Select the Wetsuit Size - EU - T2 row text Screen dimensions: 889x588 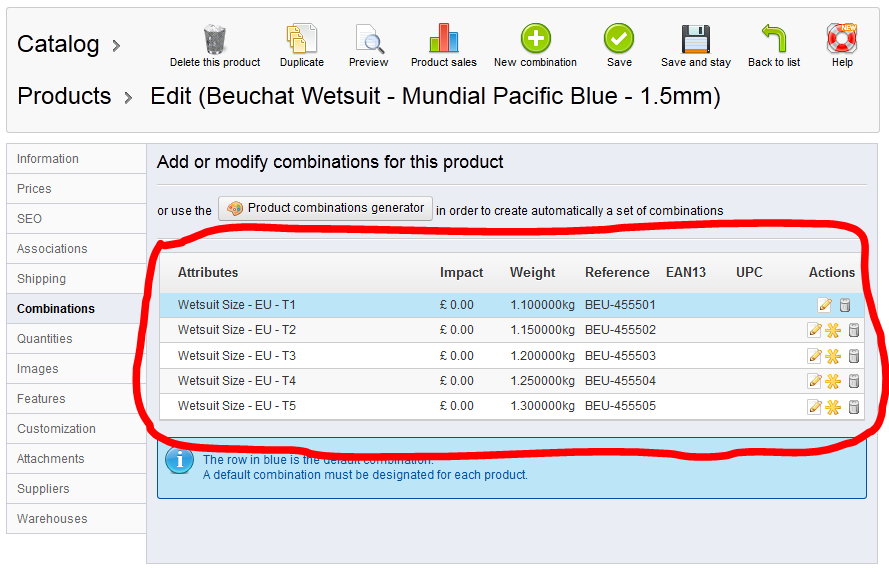pyautogui.click(x=237, y=330)
